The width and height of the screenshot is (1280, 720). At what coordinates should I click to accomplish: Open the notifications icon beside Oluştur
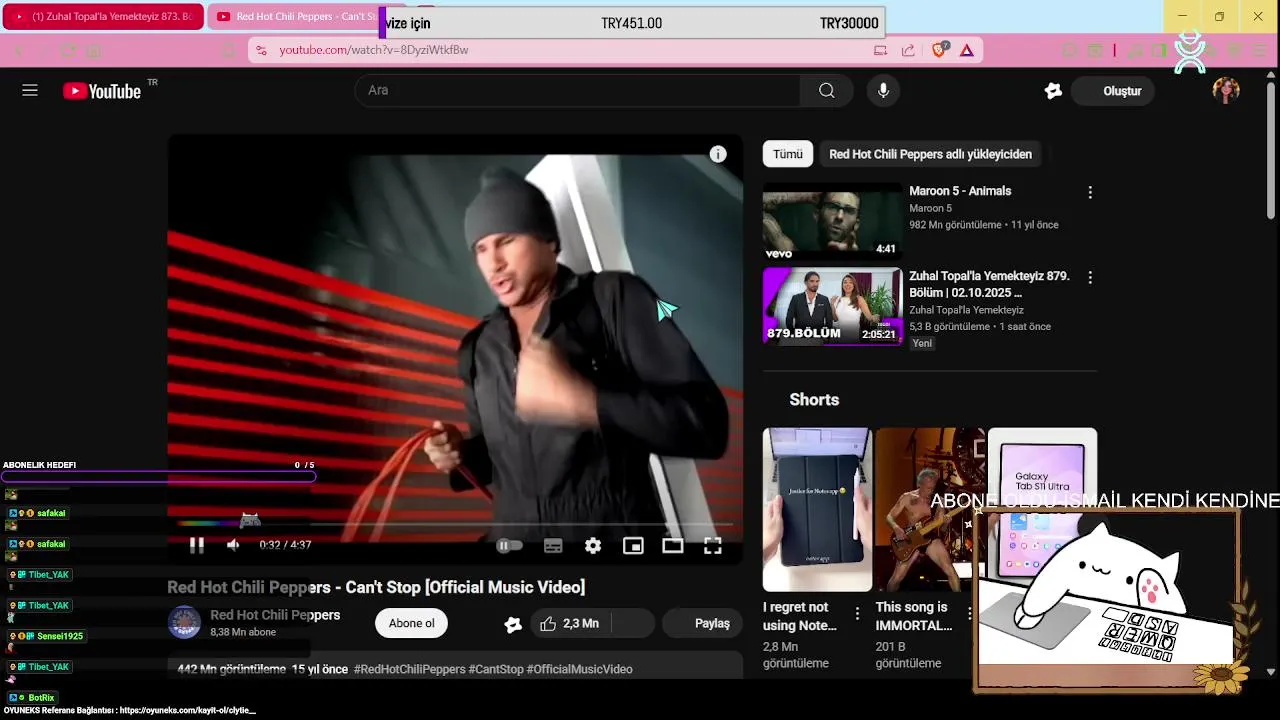[x=1053, y=91]
